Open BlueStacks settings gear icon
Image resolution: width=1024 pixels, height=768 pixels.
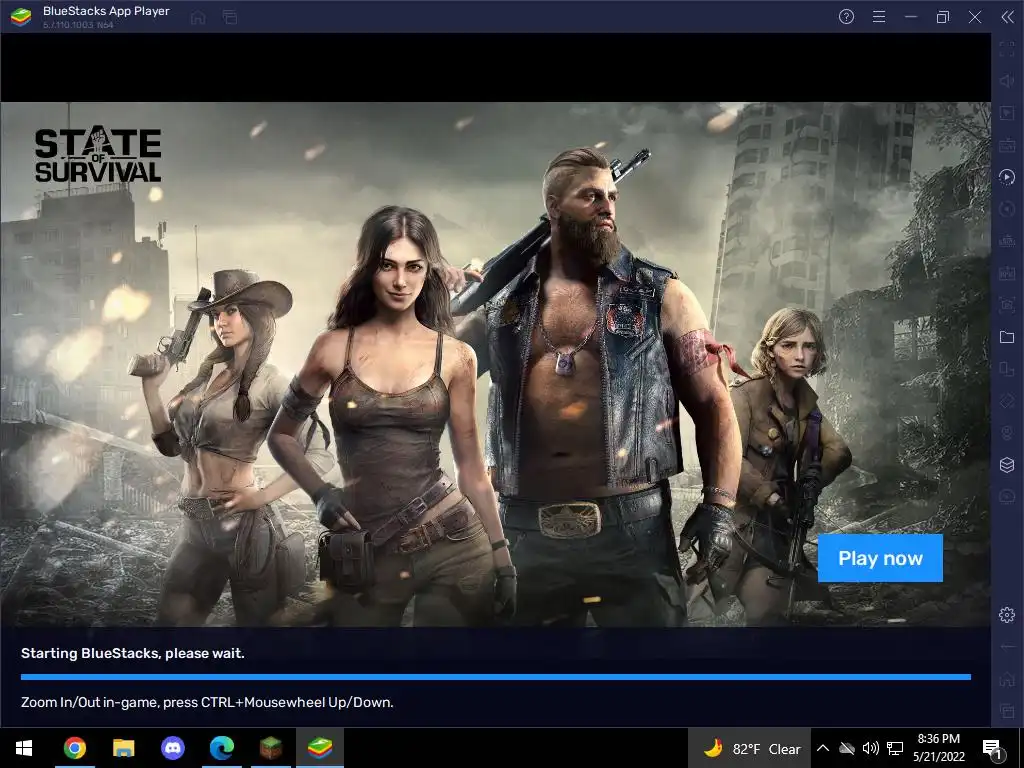1006,615
